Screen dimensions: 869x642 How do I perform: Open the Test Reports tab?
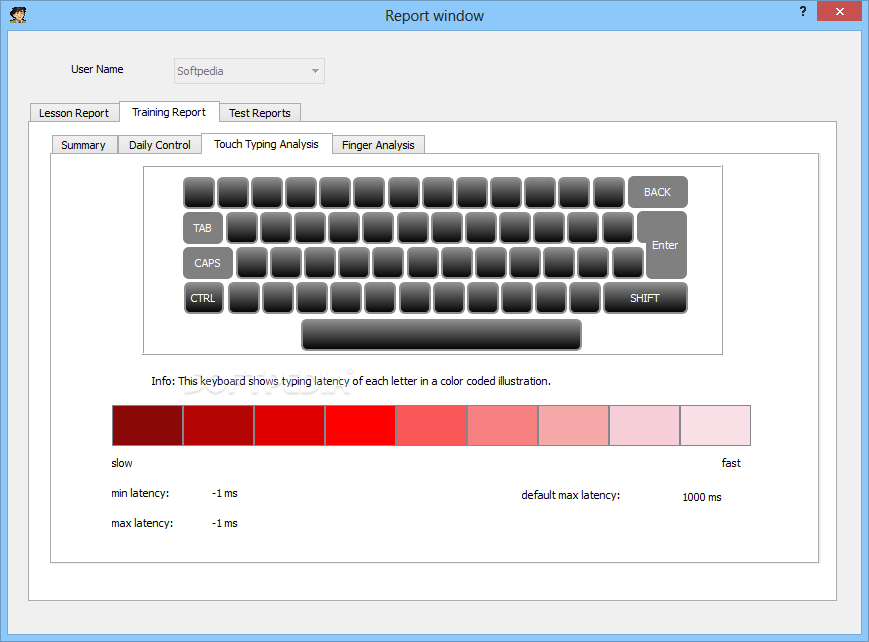click(x=260, y=113)
